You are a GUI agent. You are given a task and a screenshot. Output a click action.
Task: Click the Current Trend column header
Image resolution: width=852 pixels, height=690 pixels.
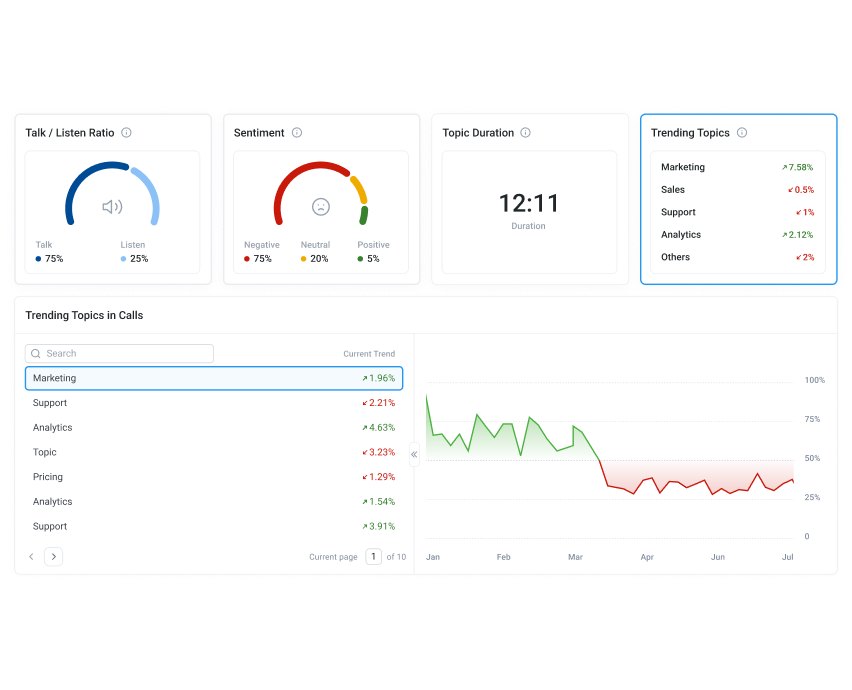(369, 354)
